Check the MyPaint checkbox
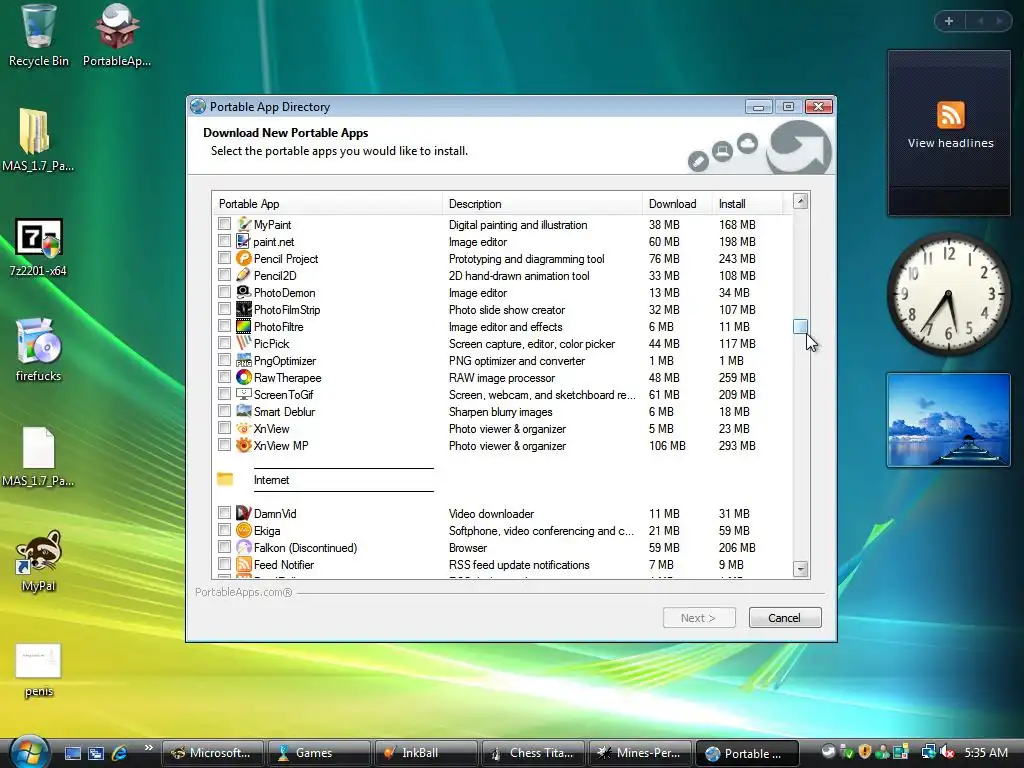The image size is (1024, 768). [225, 224]
